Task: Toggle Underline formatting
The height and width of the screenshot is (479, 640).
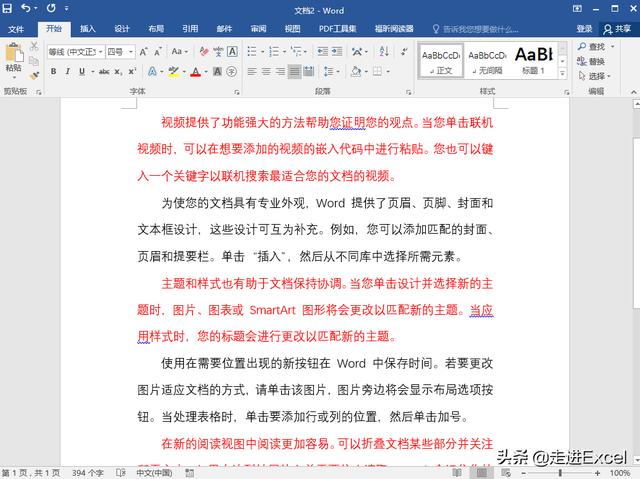Action: 82,71
